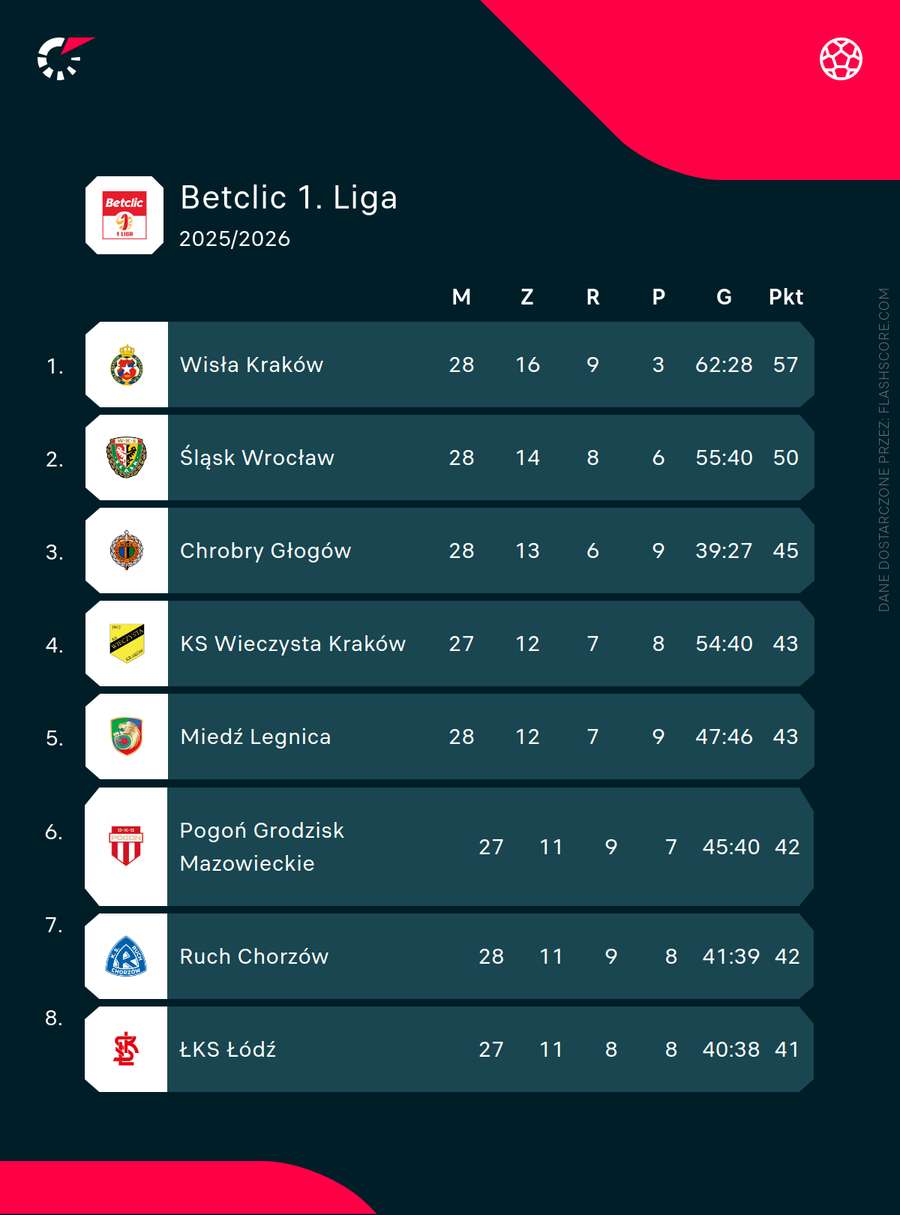
Task: Click Wisła Kraków's 57 points value
Action: point(786,364)
